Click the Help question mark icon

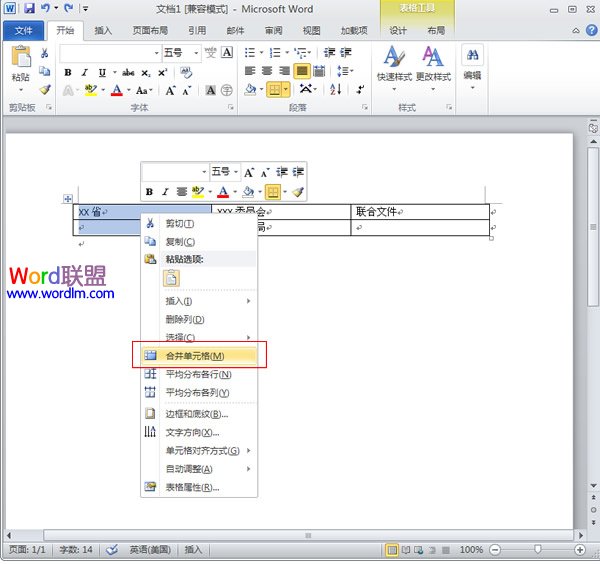click(x=592, y=30)
